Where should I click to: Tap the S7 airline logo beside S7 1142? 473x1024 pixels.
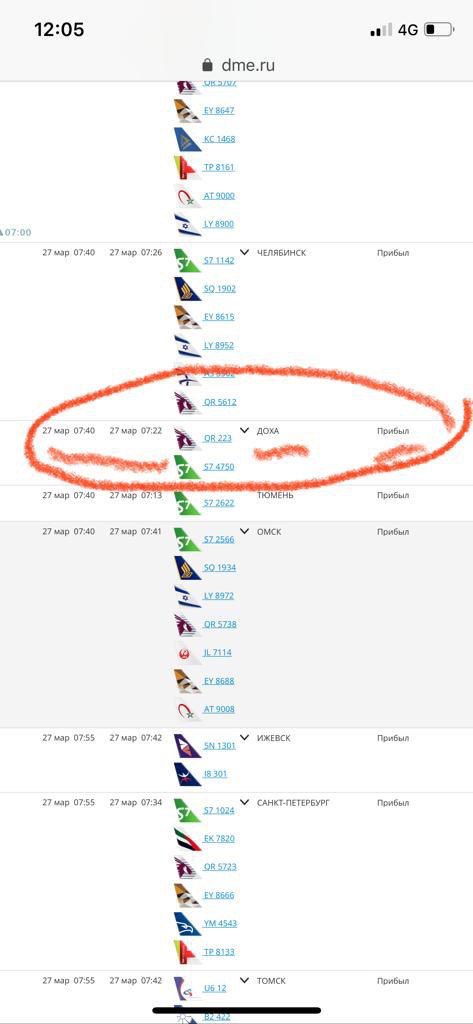point(188,261)
